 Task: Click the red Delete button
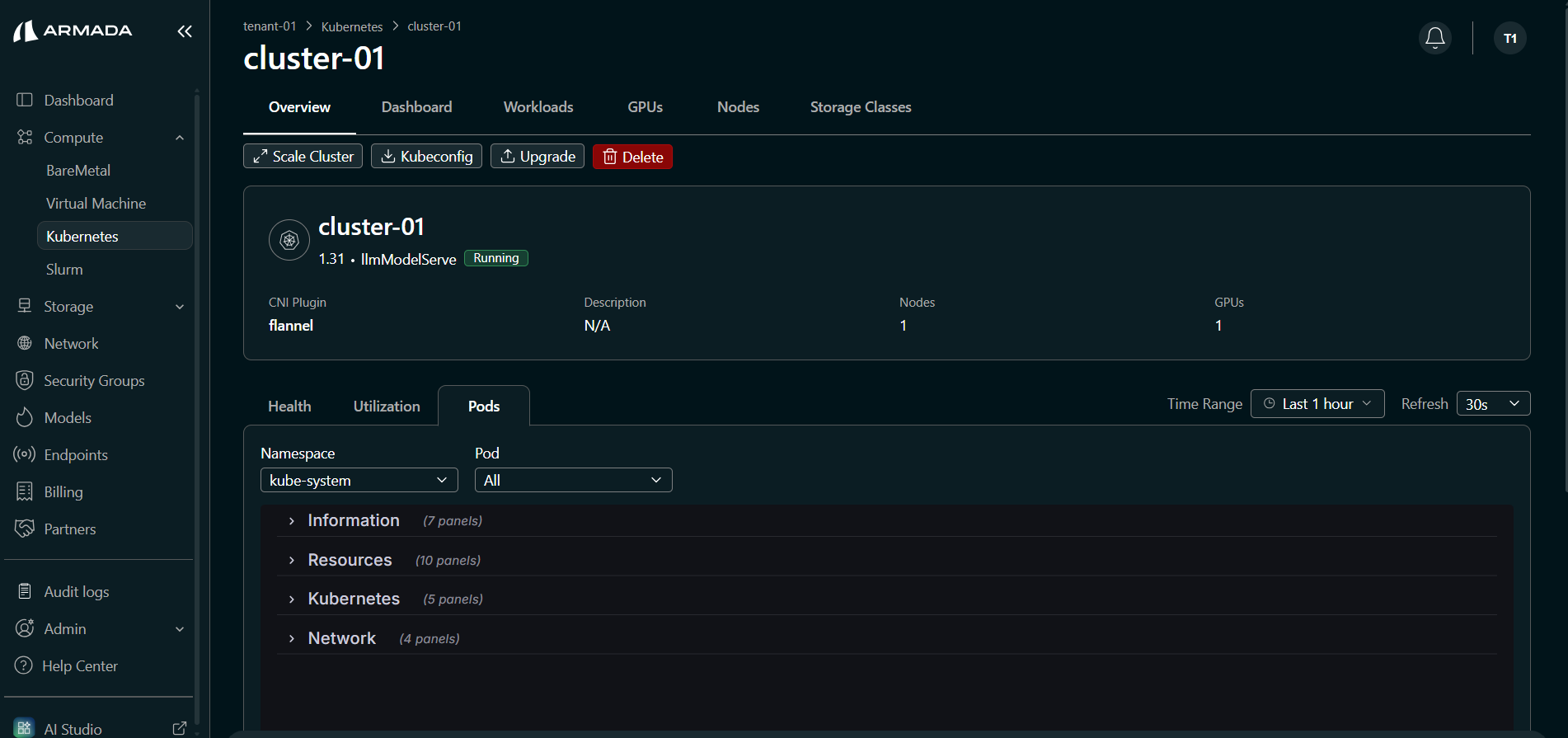coord(632,157)
